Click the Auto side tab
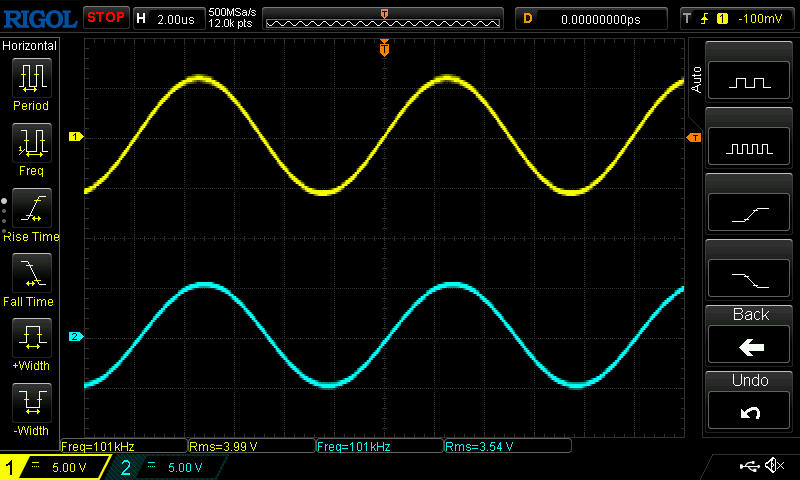 point(696,80)
